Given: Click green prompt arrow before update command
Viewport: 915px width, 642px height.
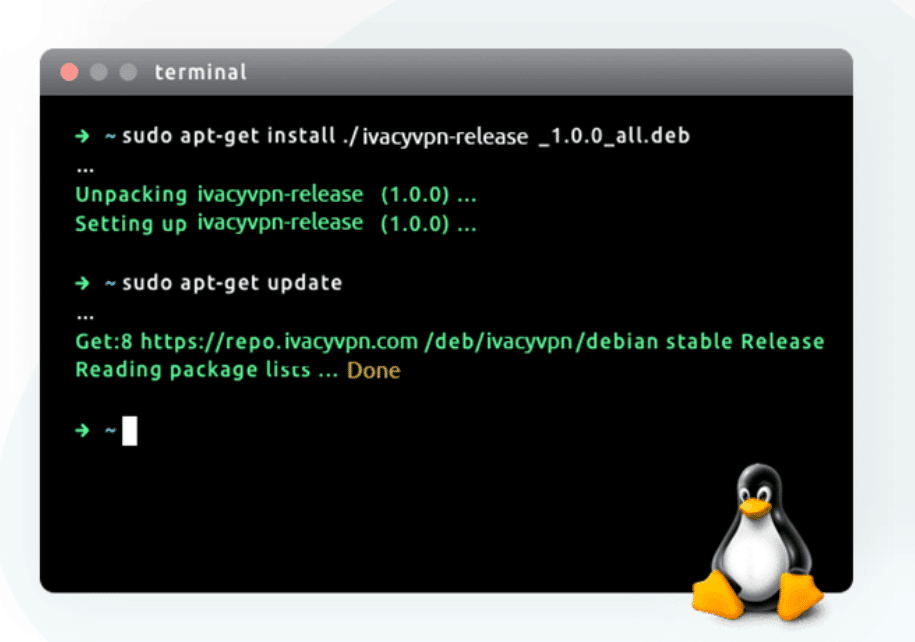Looking at the screenshot, I should point(82,283).
